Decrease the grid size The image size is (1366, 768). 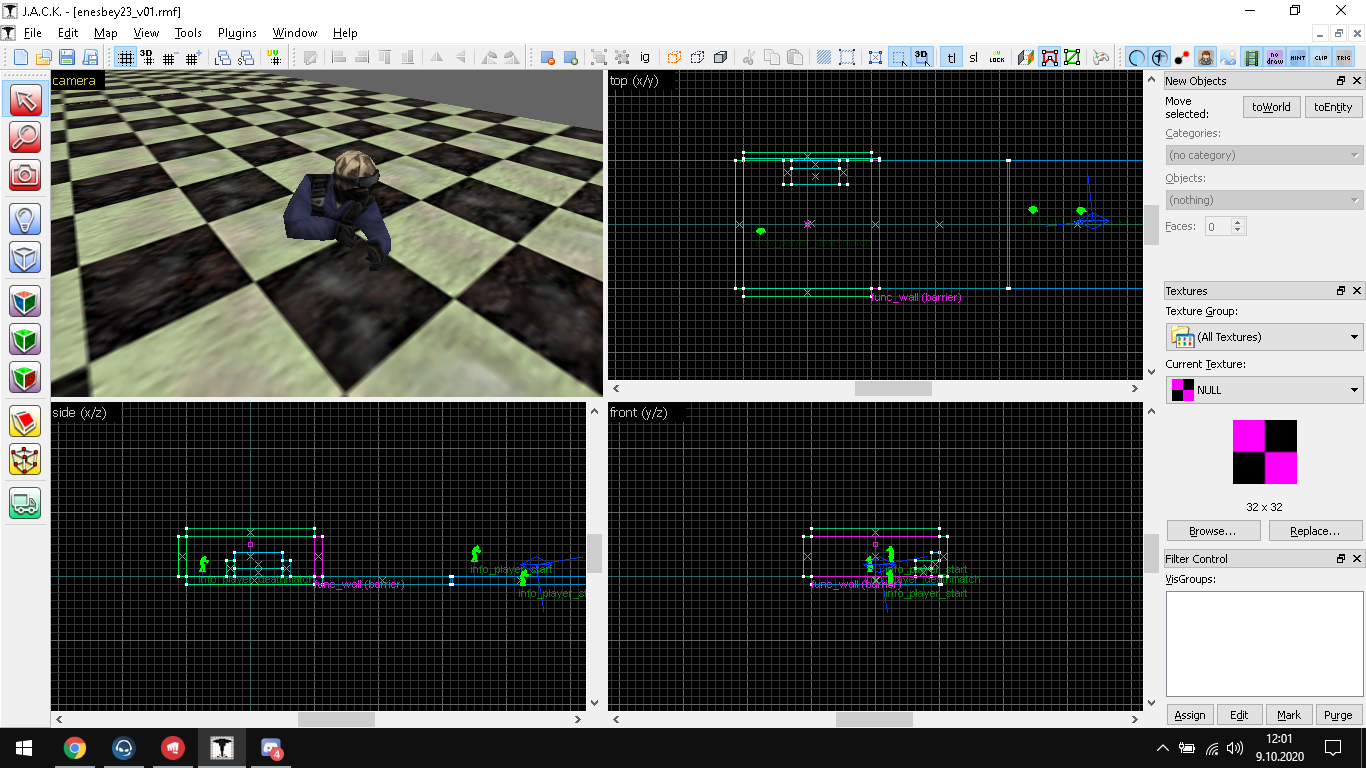tap(170, 57)
